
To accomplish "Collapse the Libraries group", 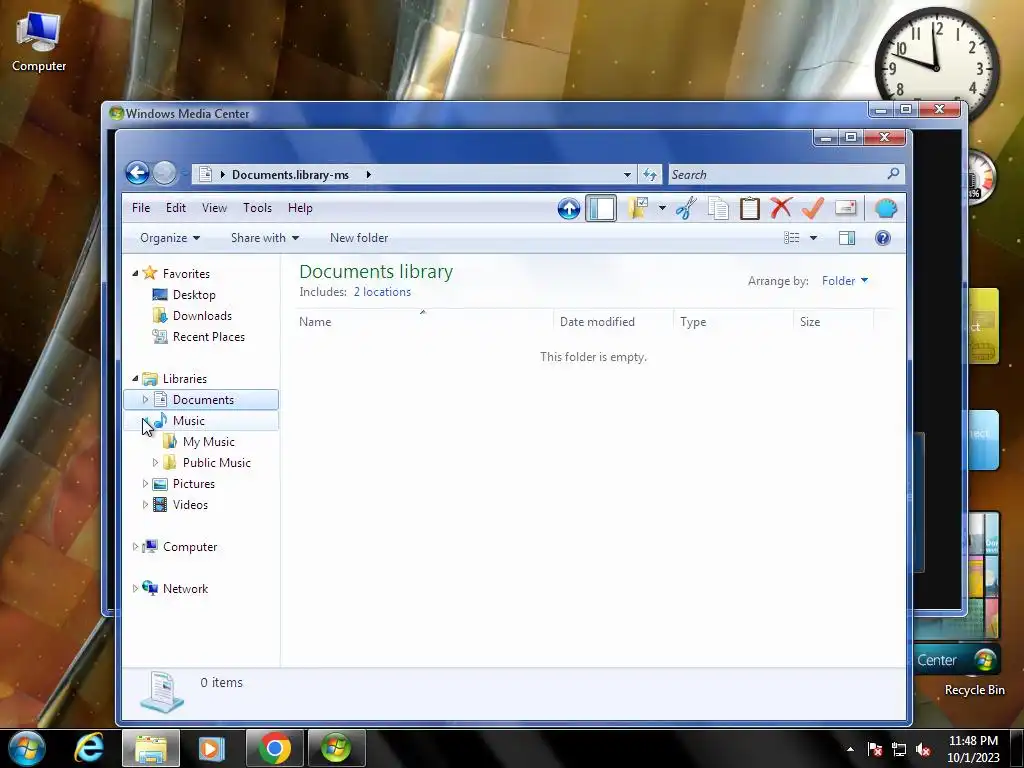I will (135, 379).
